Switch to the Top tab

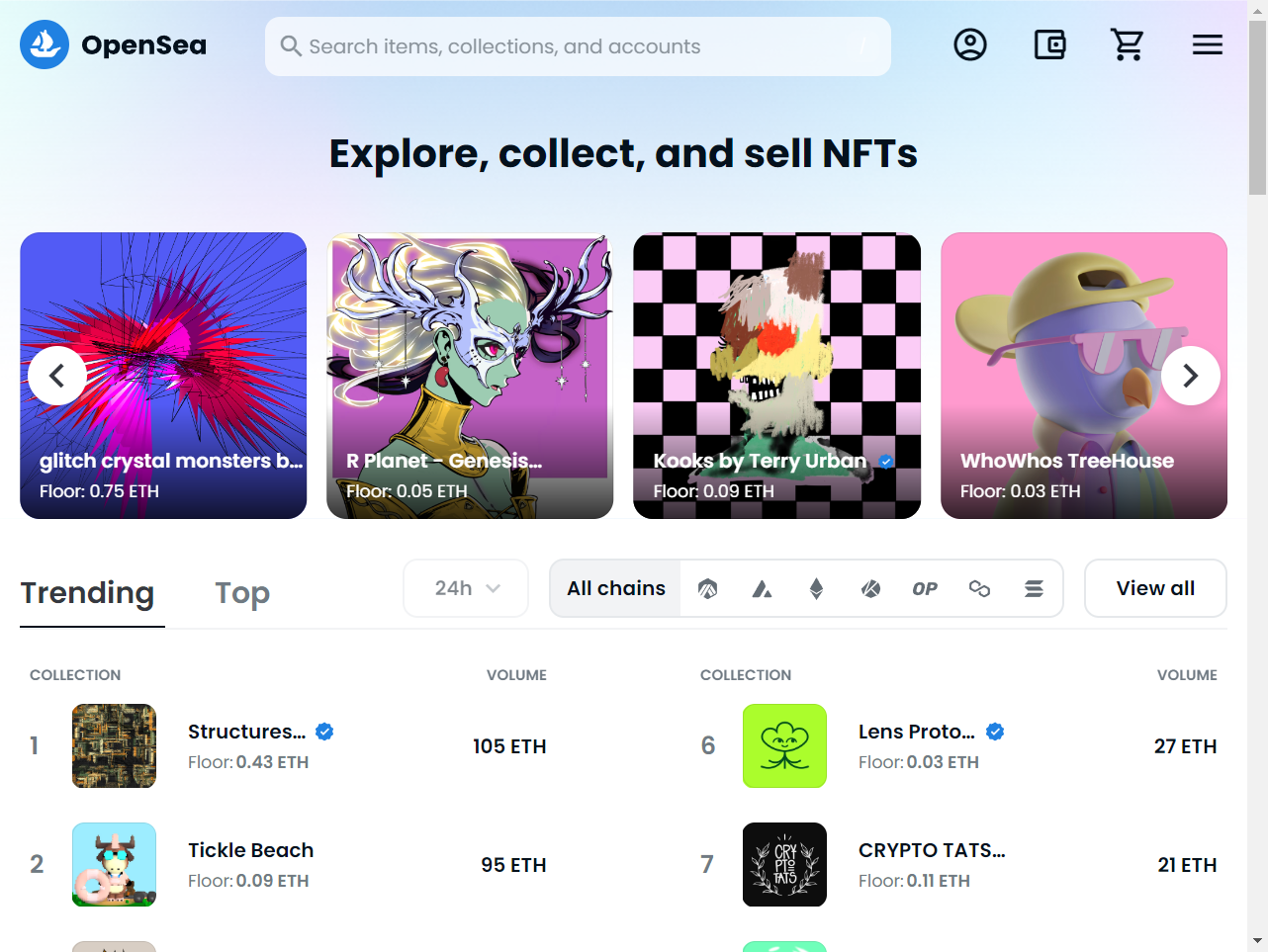click(x=242, y=593)
